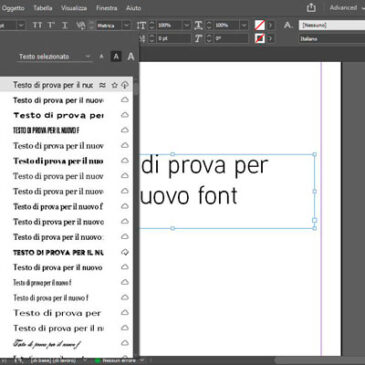Toggle the All Caps (TT) formatting button
Image resolution: width=365 pixels, height=365 pixels.
point(37,25)
